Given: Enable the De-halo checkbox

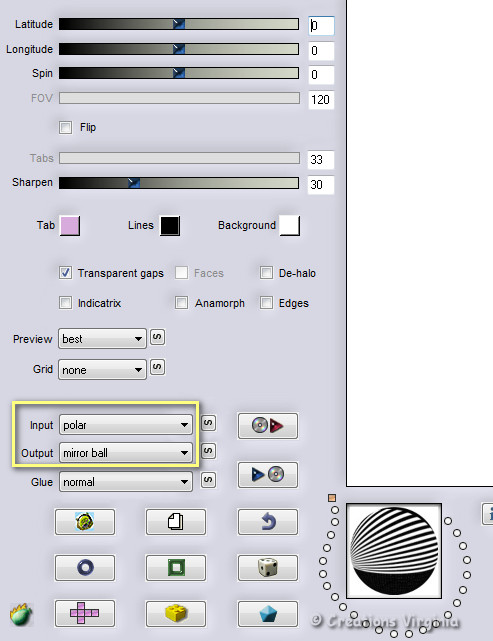Looking at the screenshot, I should coord(267,273).
